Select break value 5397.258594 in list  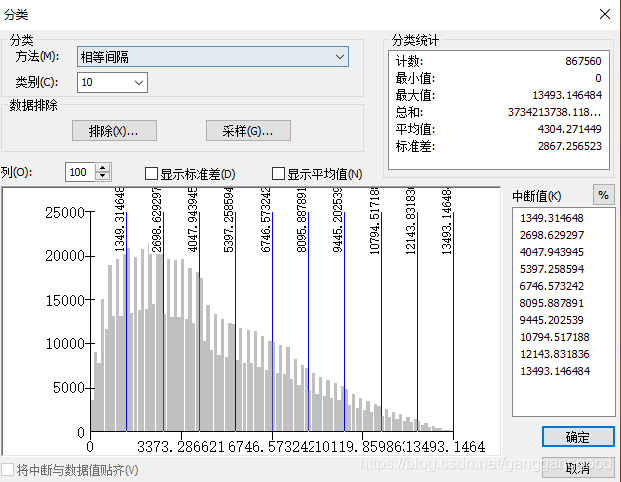tap(551, 269)
